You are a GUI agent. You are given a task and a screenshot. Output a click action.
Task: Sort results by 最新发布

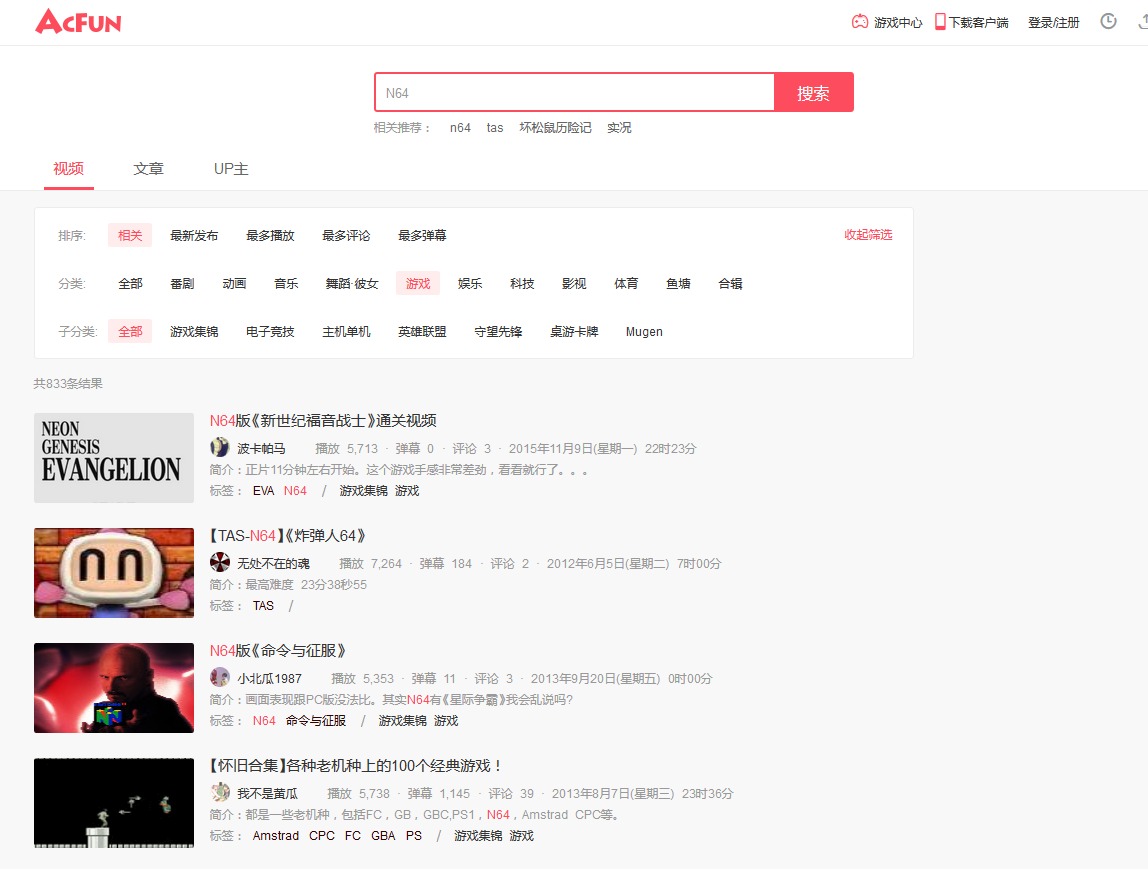(194, 236)
